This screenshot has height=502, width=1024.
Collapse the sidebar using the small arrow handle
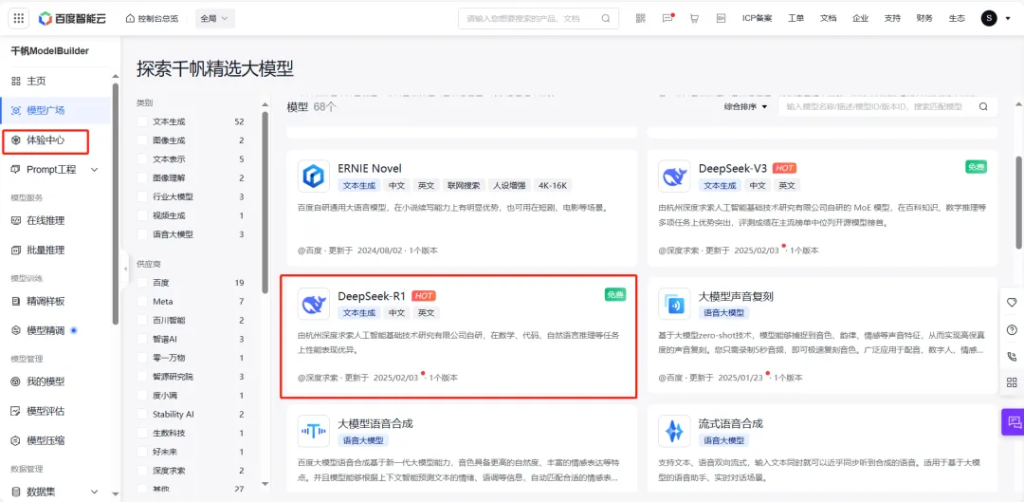coord(125,268)
